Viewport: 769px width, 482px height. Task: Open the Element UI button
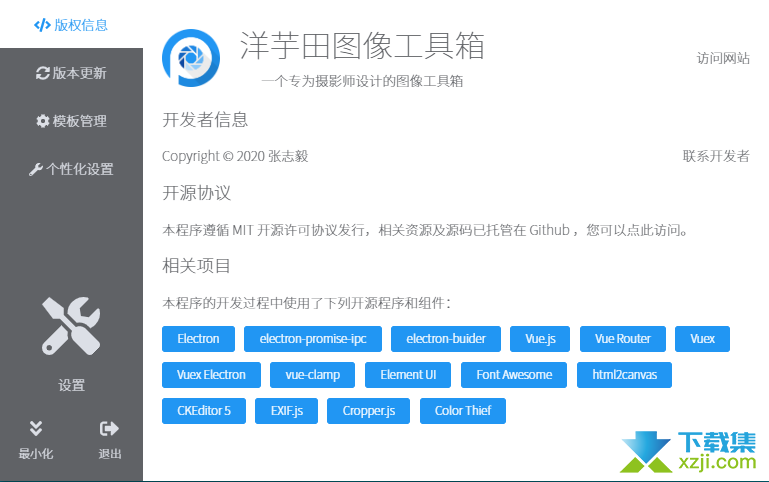(x=408, y=375)
